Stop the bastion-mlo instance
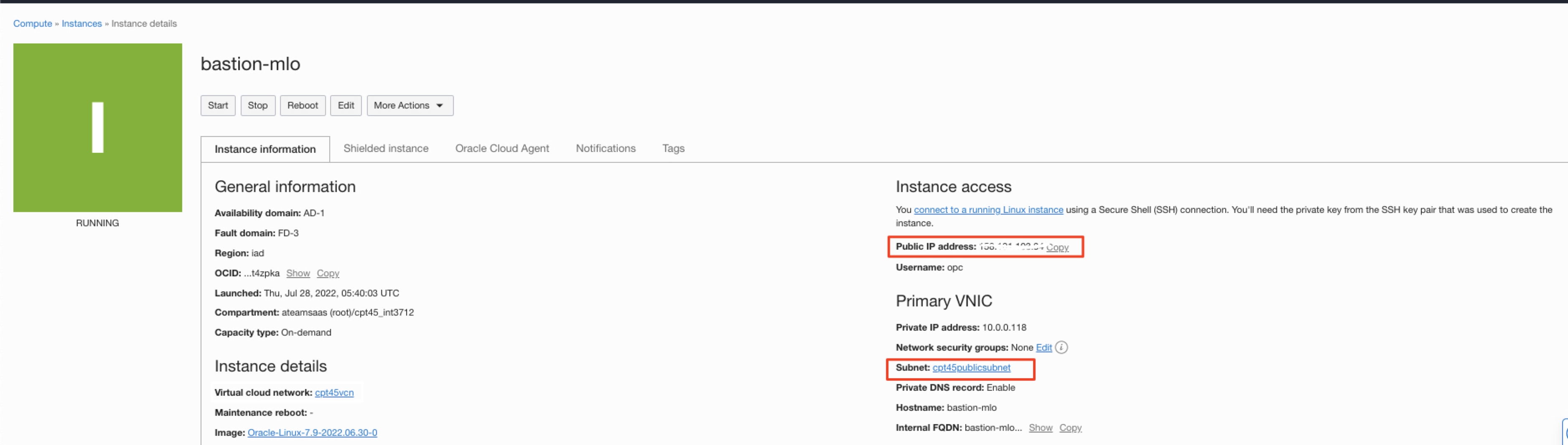This screenshot has width=1568, height=445. [x=257, y=105]
